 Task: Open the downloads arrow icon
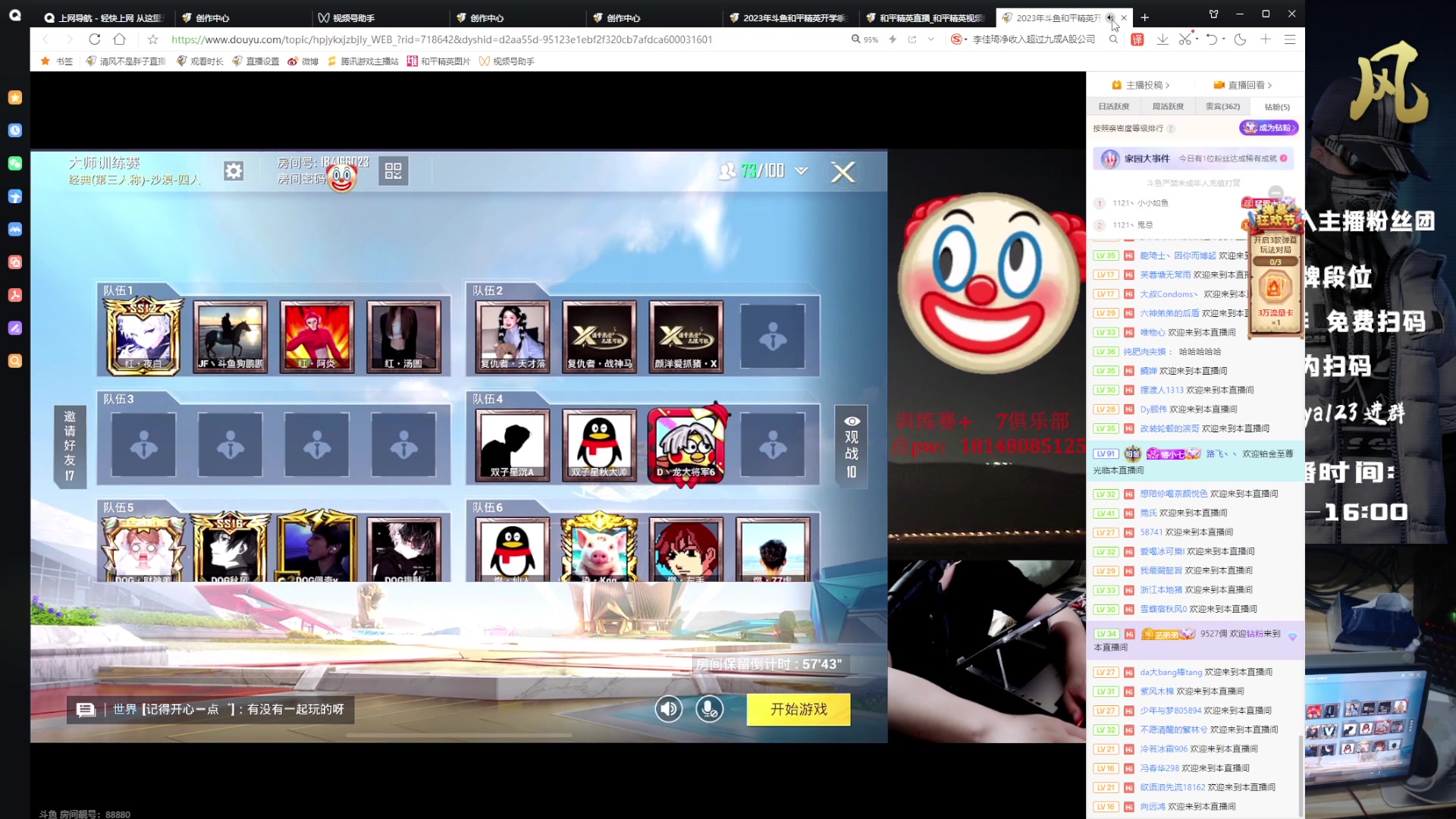click(x=1162, y=39)
